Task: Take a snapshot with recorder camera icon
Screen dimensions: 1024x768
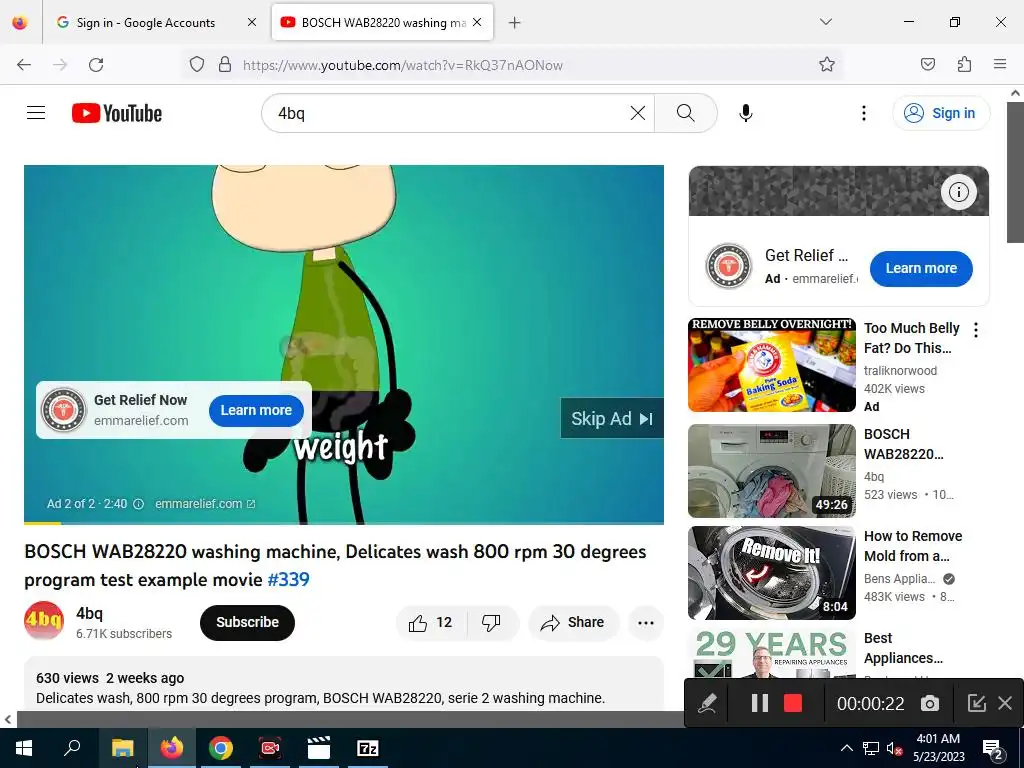Action: tap(929, 703)
